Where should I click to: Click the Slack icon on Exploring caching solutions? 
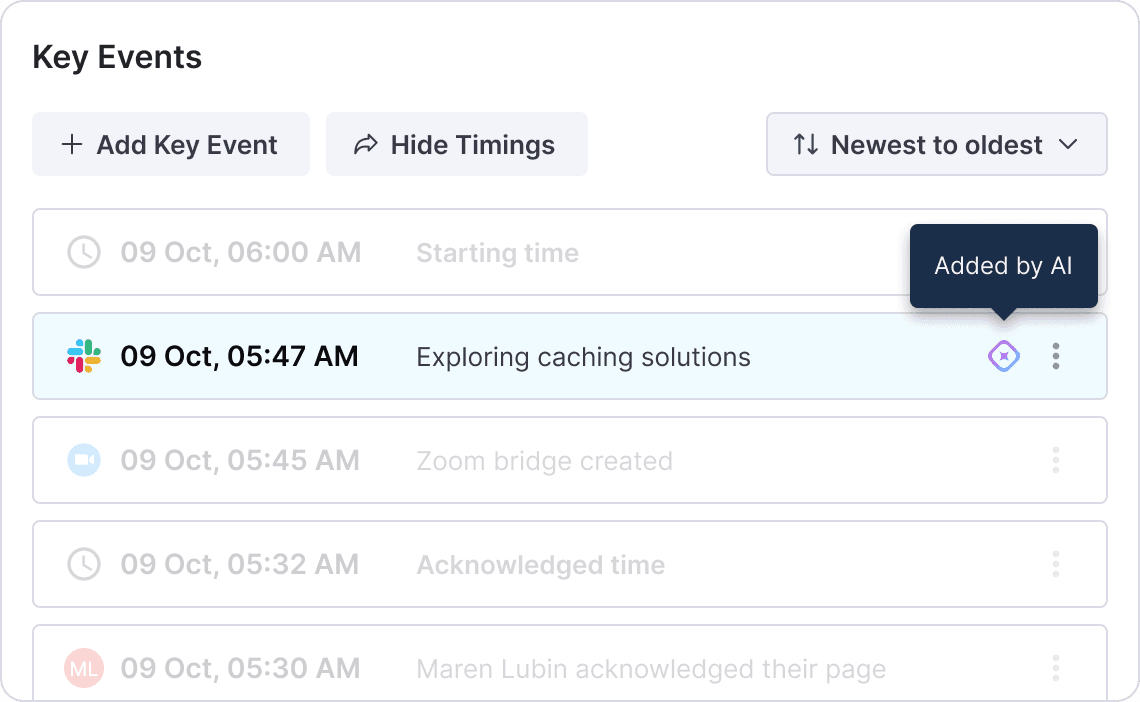coord(84,356)
